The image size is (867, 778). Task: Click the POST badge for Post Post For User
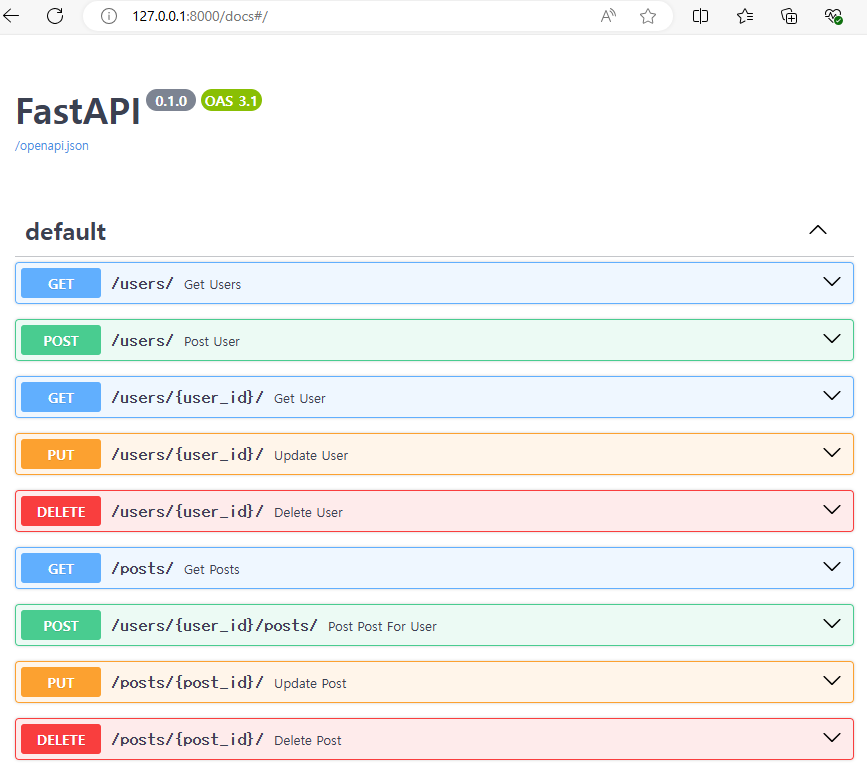[61, 625]
